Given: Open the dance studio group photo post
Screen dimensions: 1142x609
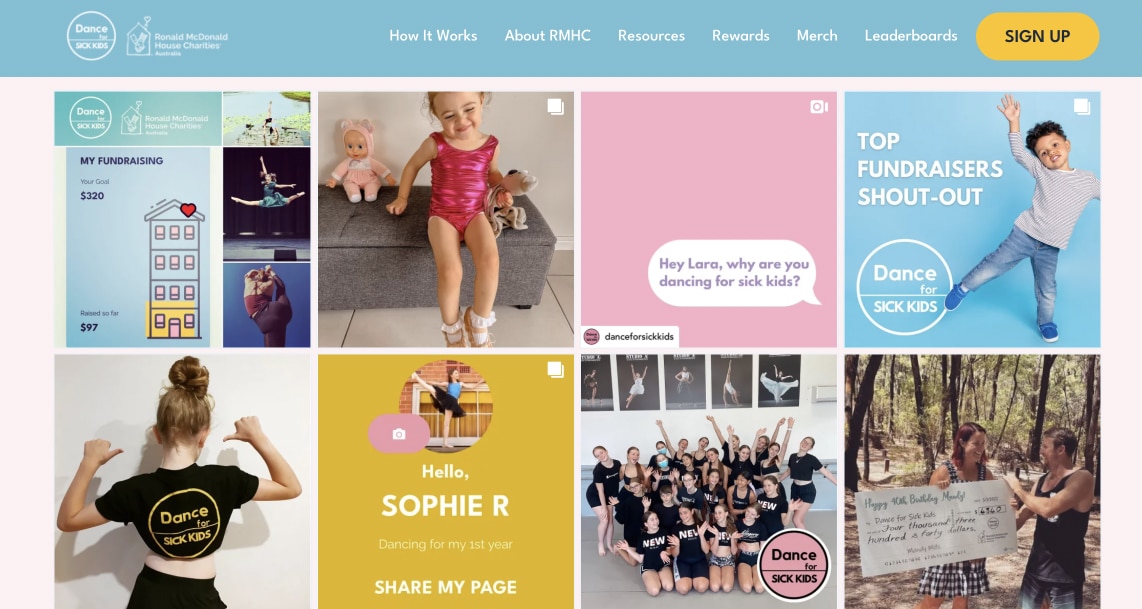Looking at the screenshot, I should point(709,482).
